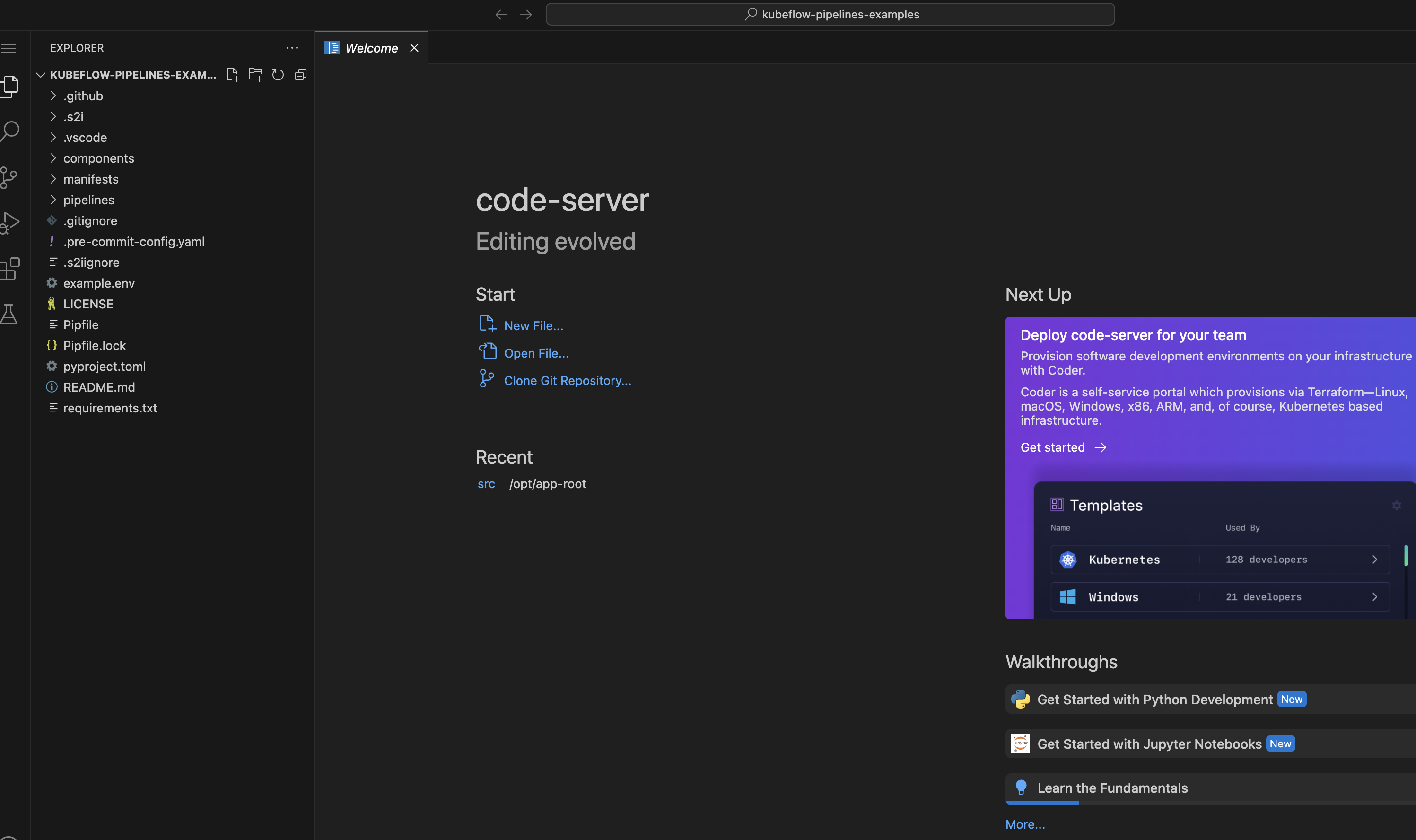
Task: Expand the .vscode folder
Action: tap(85, 138)
